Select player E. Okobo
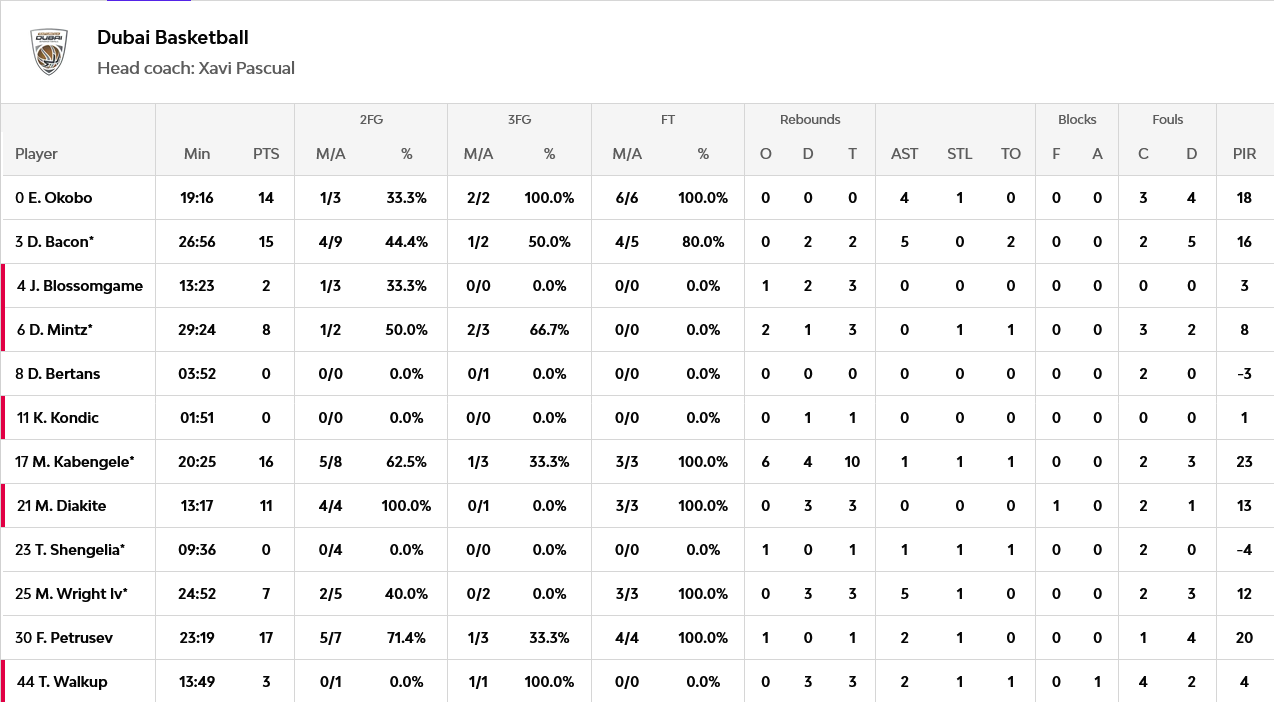The height and width of the screenshot is (702, 1274). (54, 198)
